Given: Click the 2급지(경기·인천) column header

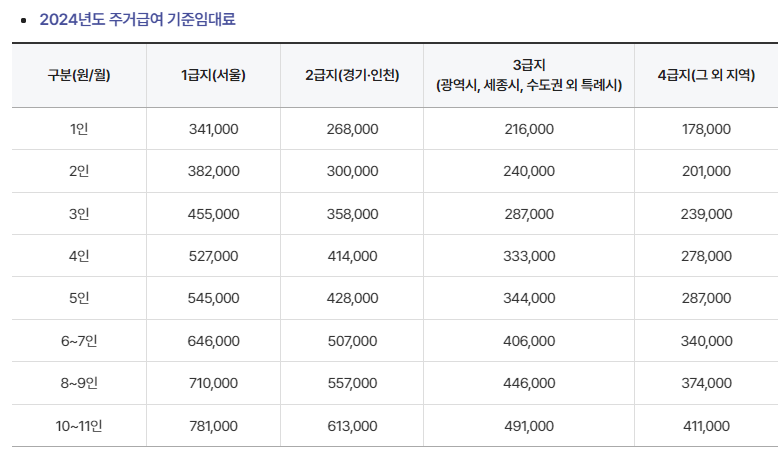Looking at the screenshot, I should click(352, 75).
